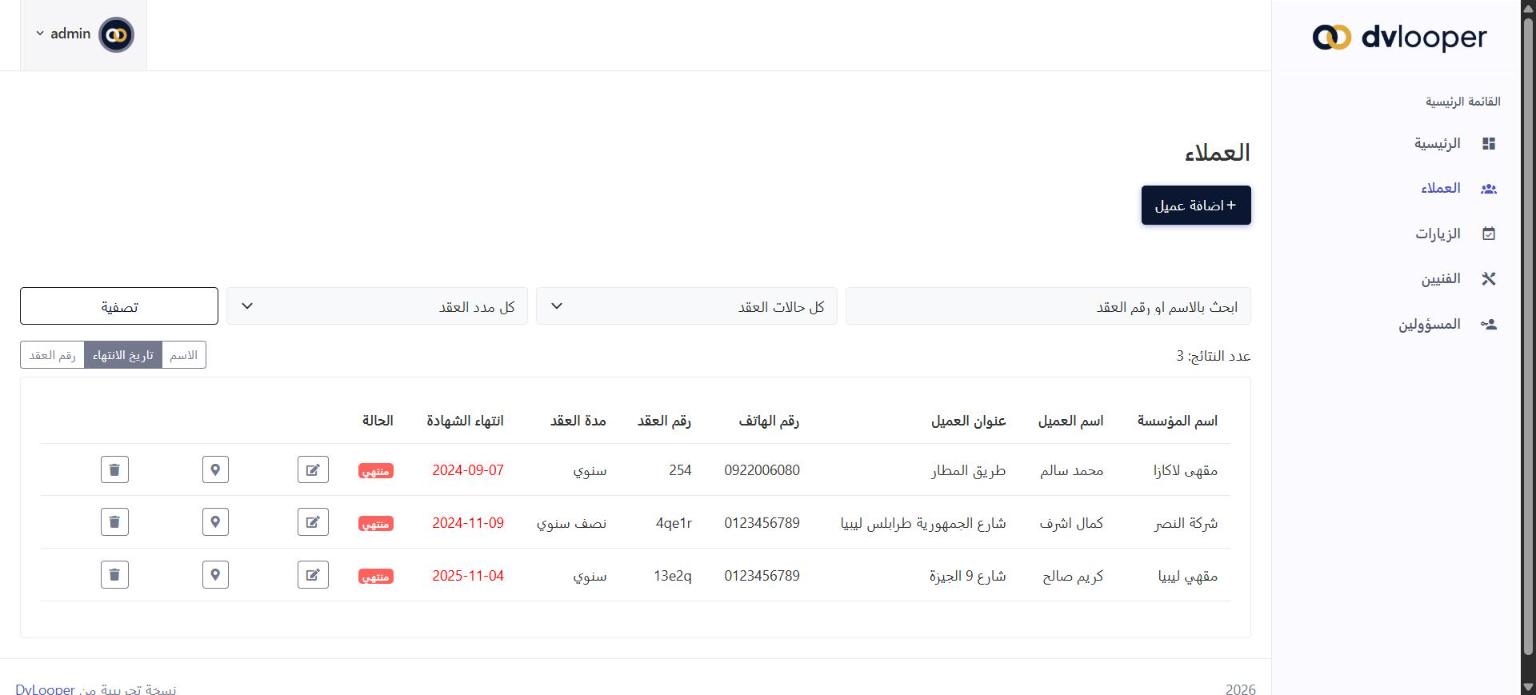Click the انتهاء الشهادة column header
This screenshot has width=1536, height=695.
[x=465, y=421]
